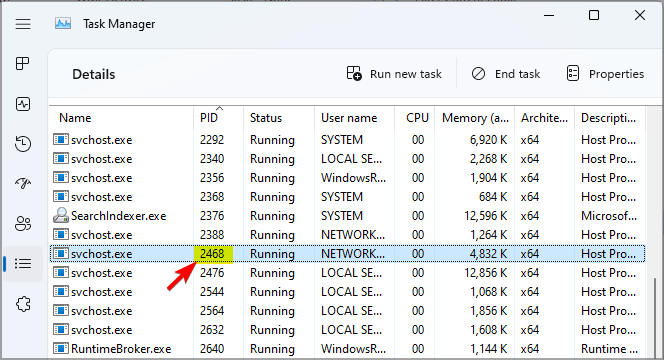This screenshot has height=360, width=664.
Task: Click the End task button
Action: point(506,74)
